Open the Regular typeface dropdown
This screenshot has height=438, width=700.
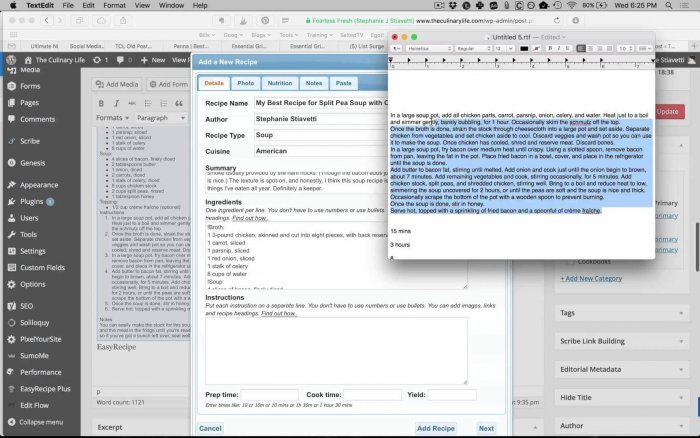(x=473, y=48)
